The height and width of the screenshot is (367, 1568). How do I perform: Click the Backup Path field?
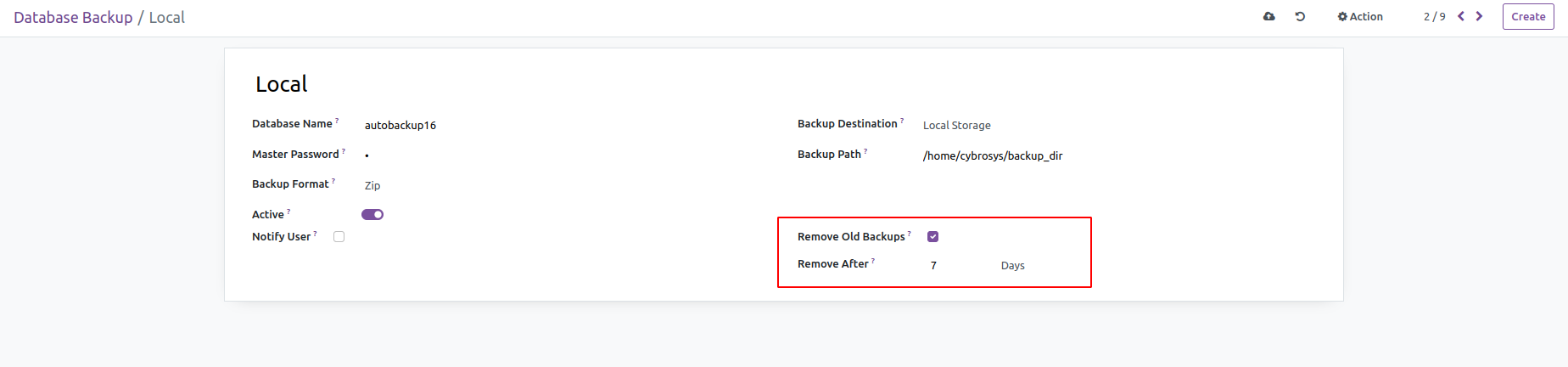click(x=993, y=155)
